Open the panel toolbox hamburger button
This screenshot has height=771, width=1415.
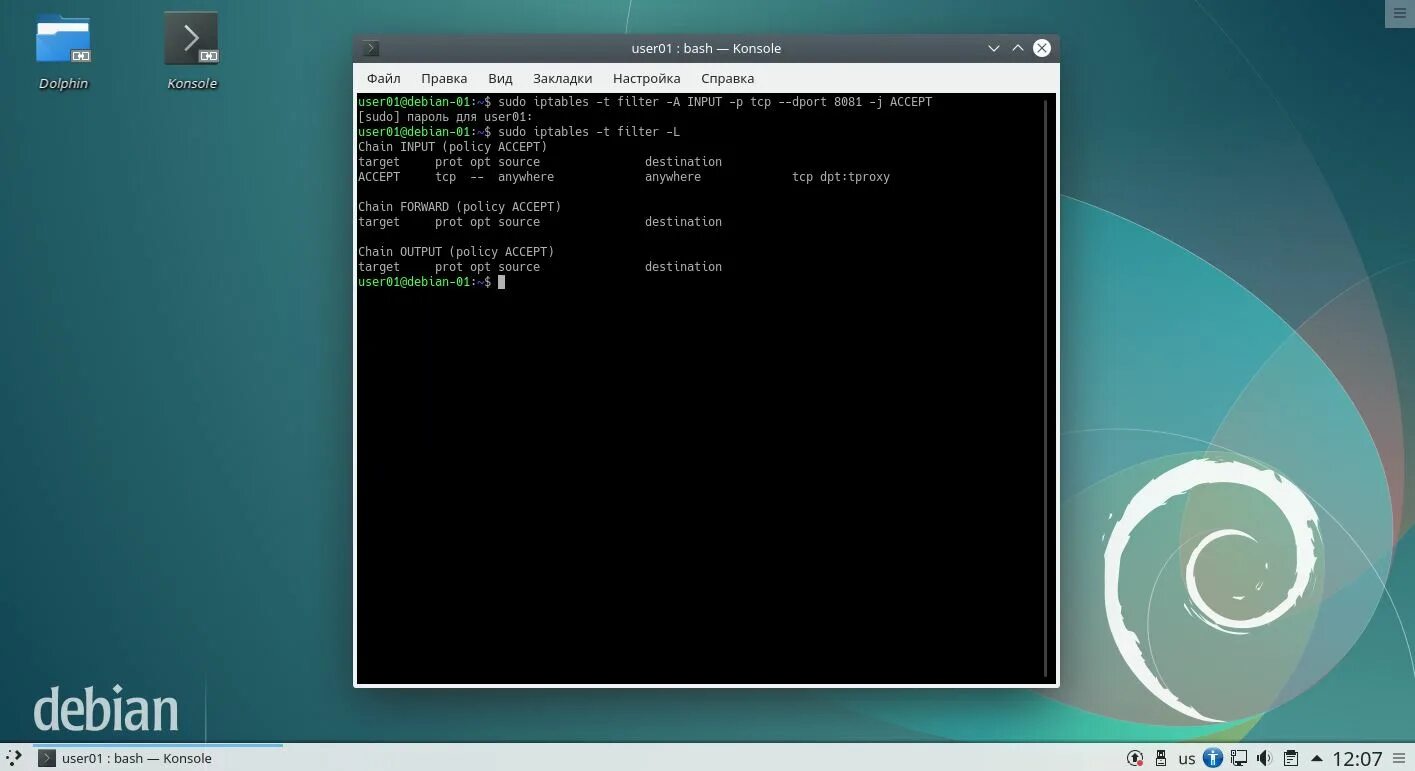tap(1399, 758)
